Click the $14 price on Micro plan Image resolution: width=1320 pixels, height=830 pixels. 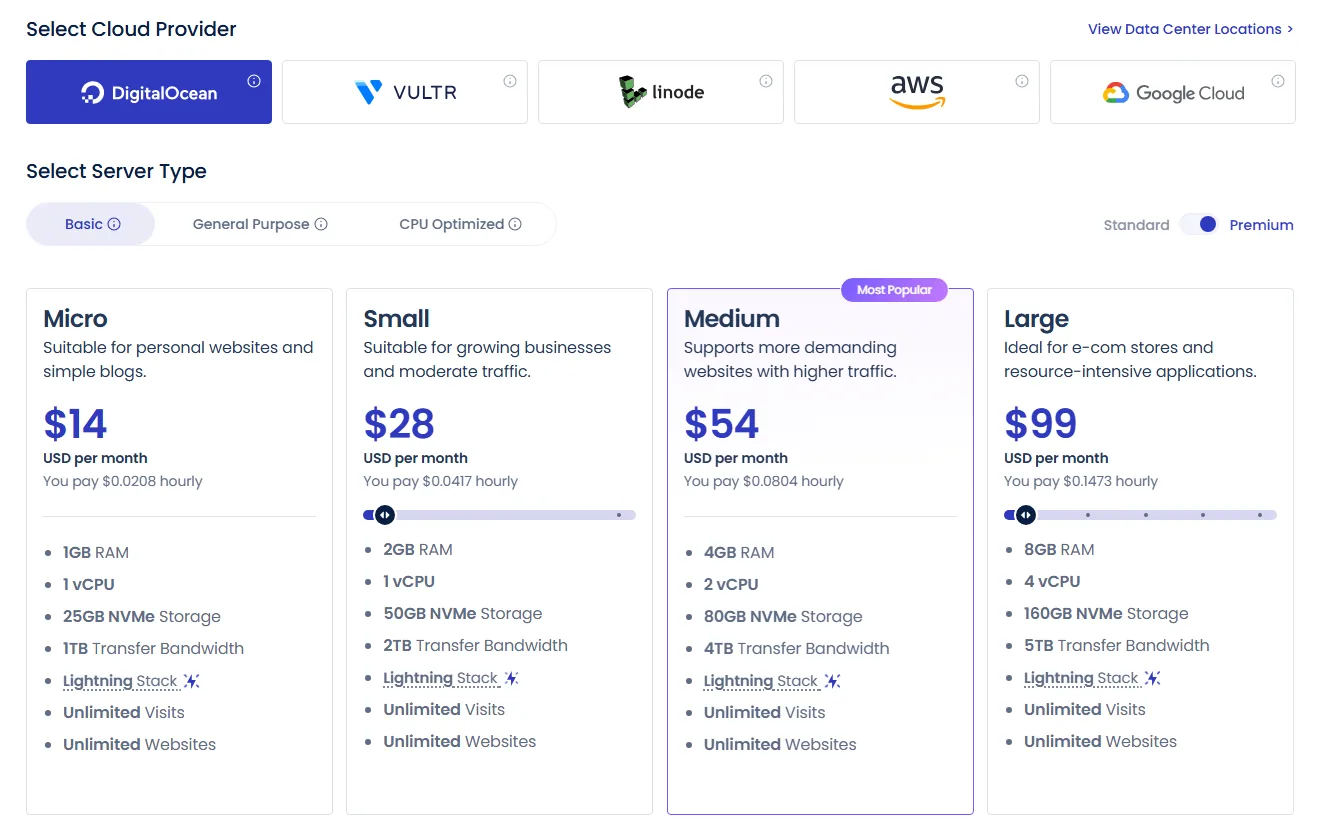[x=75, y=424]
